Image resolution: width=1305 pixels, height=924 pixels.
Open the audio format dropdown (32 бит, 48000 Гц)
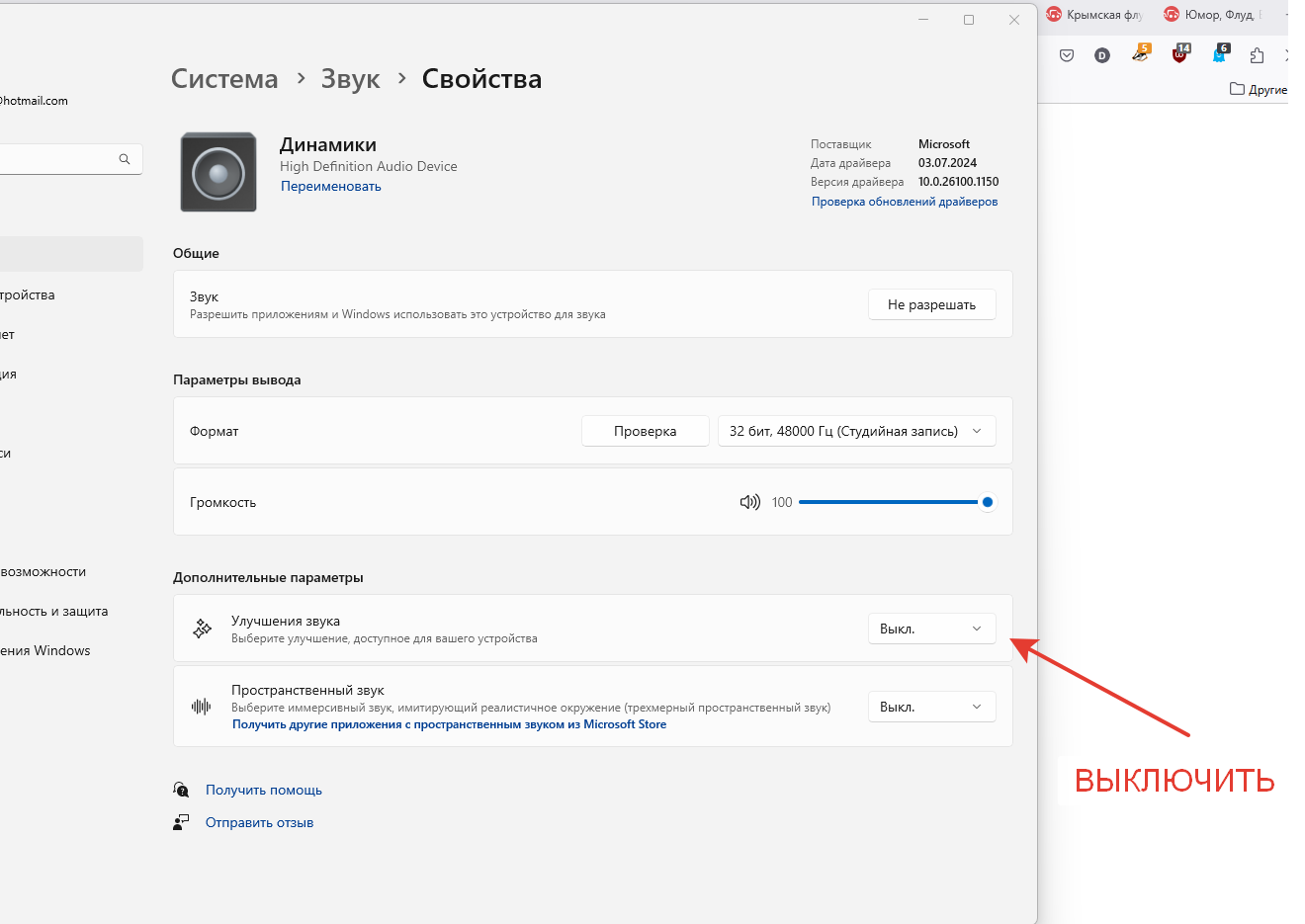coord(855,431)
